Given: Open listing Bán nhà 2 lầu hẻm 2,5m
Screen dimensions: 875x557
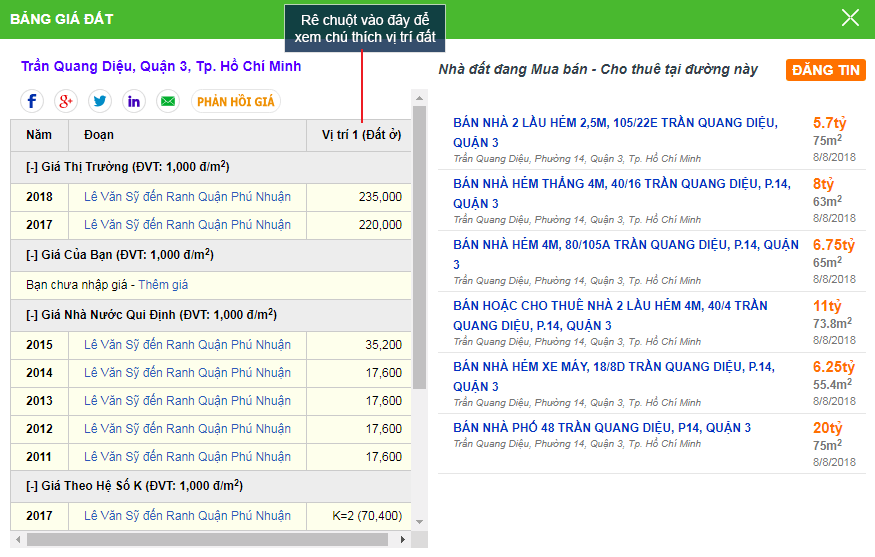Looking at the screenshot, I should tap(615, 123).
